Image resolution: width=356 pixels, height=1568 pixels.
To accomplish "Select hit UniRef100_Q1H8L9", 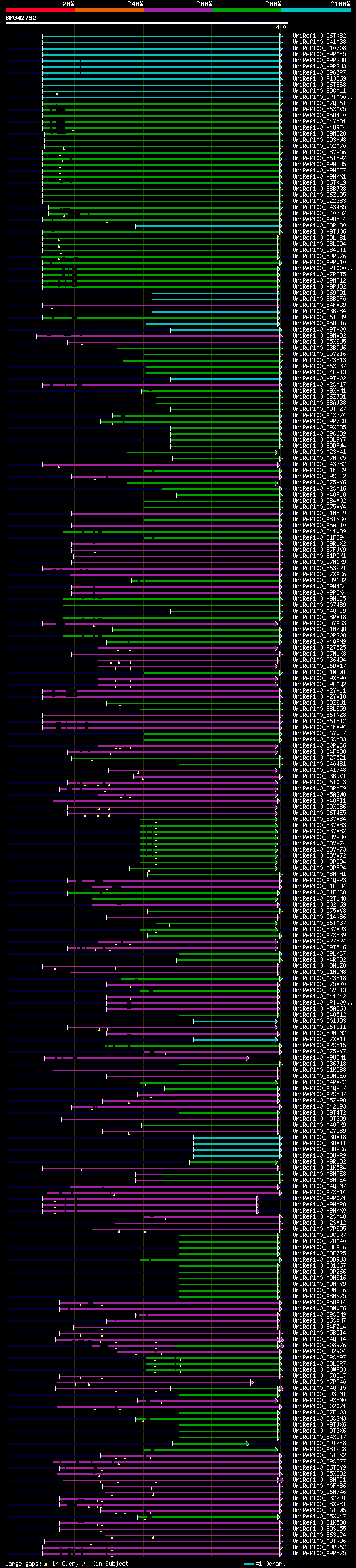I will pos(319,513).
